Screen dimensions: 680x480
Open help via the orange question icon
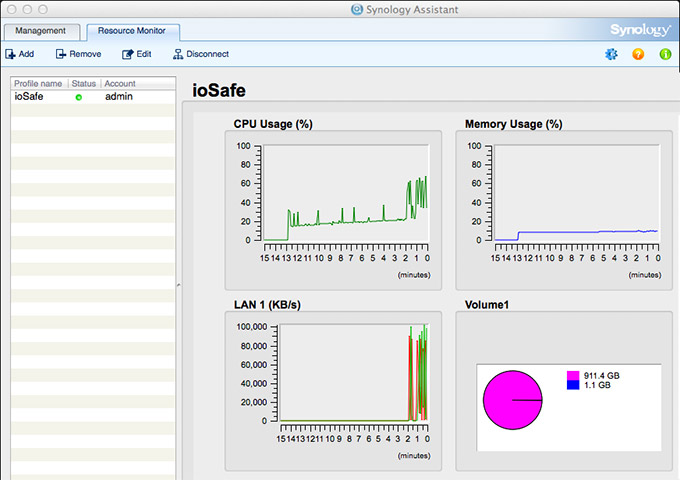tap(638, 54)
